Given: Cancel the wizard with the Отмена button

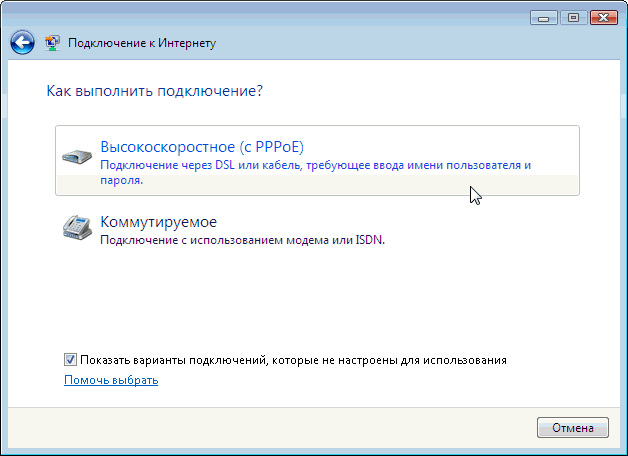Looking at the screenshot, I should (x=573, y=428).
